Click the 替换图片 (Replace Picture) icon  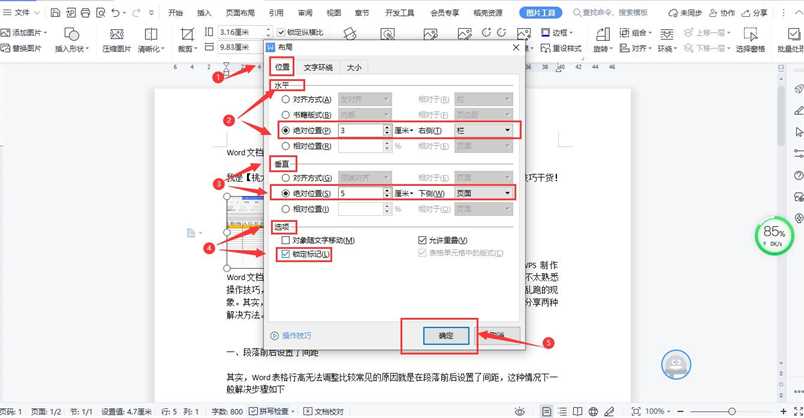[6, 47]
